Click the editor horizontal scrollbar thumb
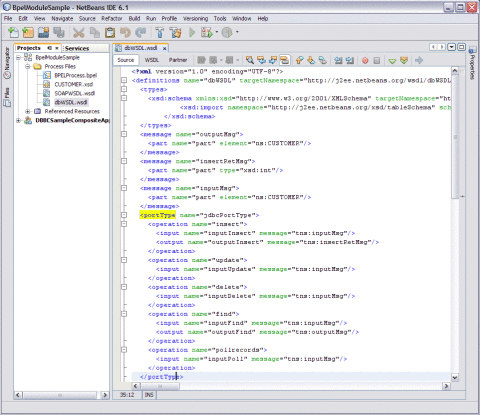Screen dimensions: 480x415 (x=160, y=386)
